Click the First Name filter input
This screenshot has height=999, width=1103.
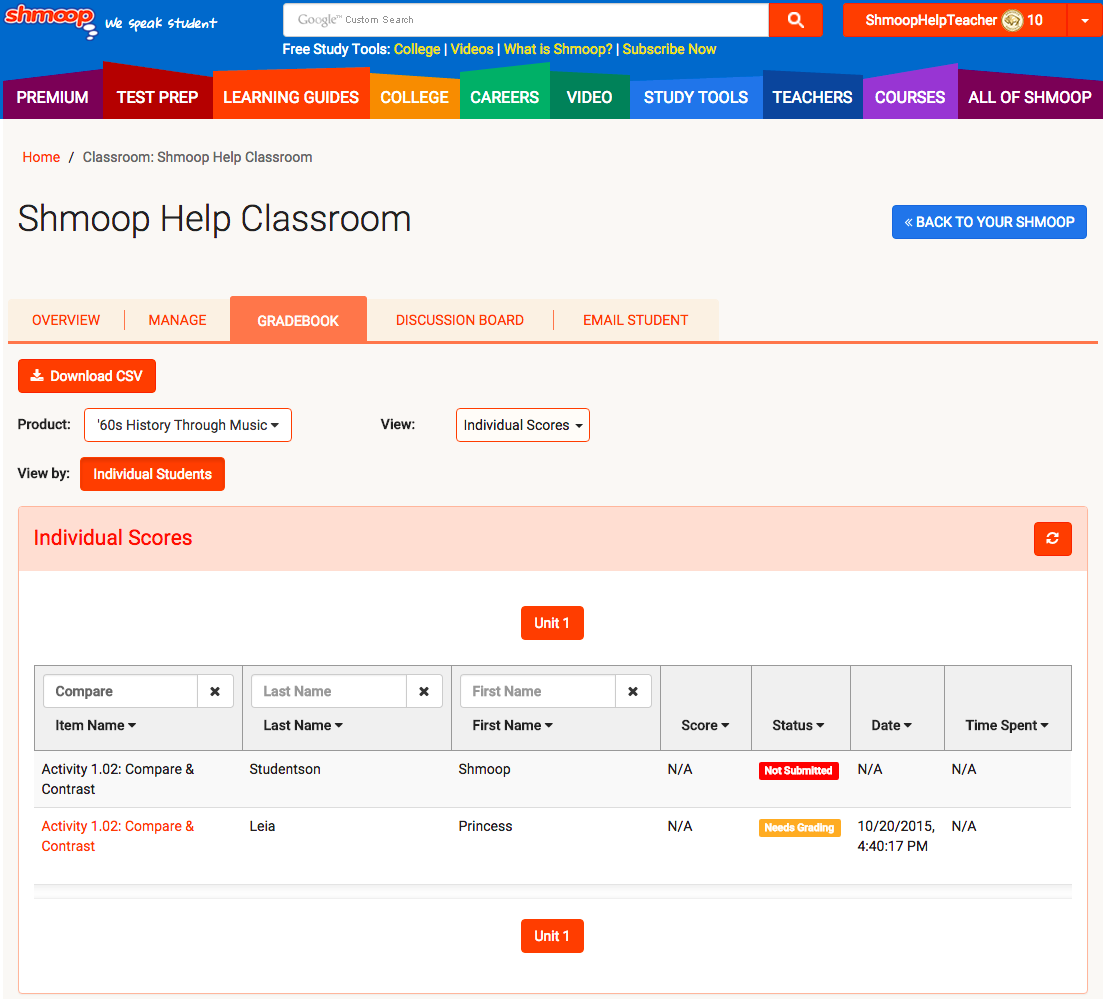point(538,692)
